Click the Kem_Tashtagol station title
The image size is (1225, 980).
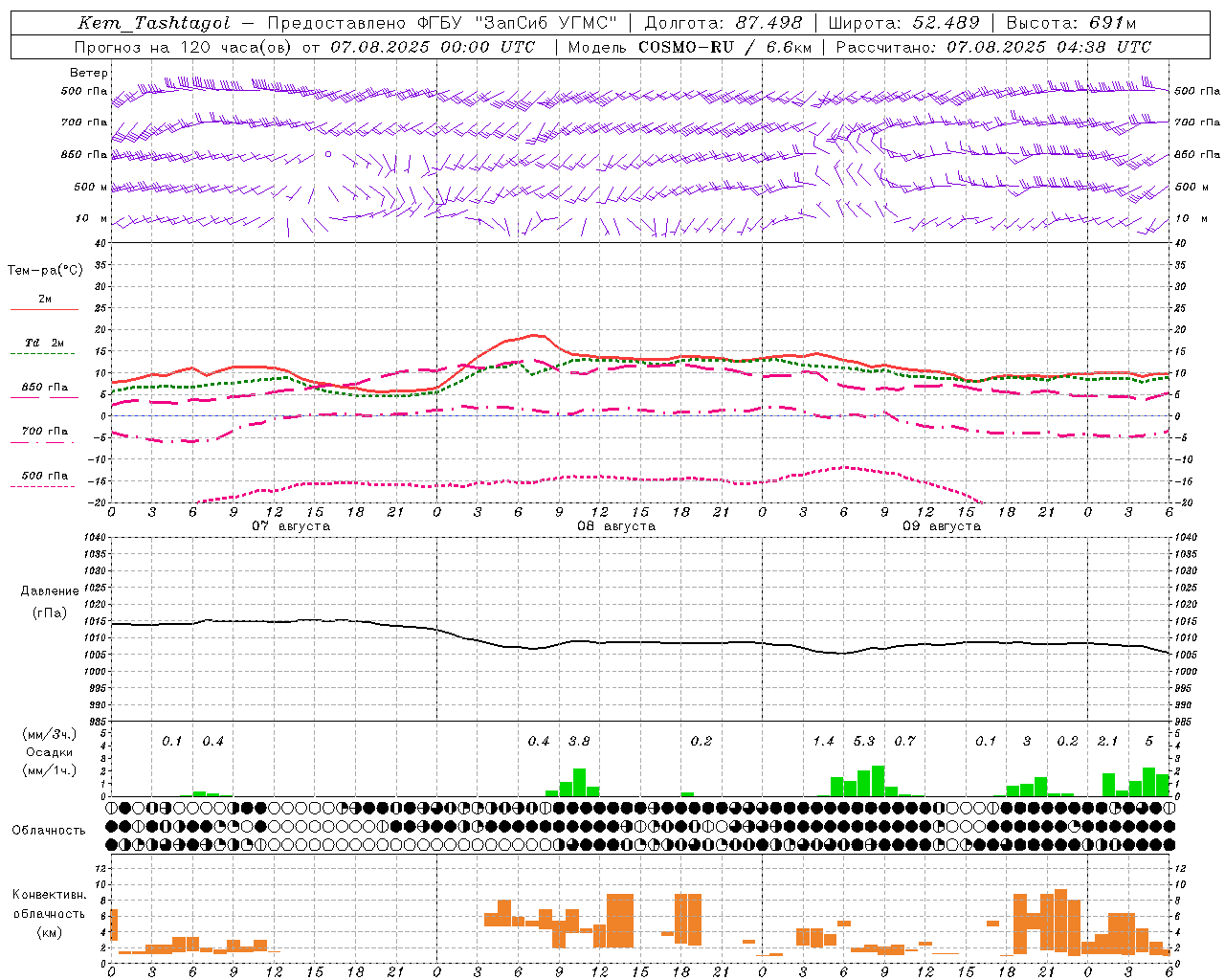153,23
